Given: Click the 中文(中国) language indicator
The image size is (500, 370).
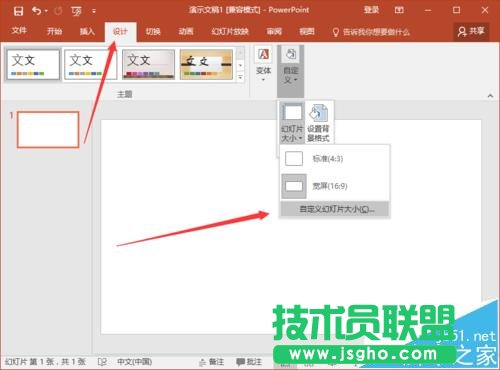Looking at the screenshot, I should click(x=135, y=362).
